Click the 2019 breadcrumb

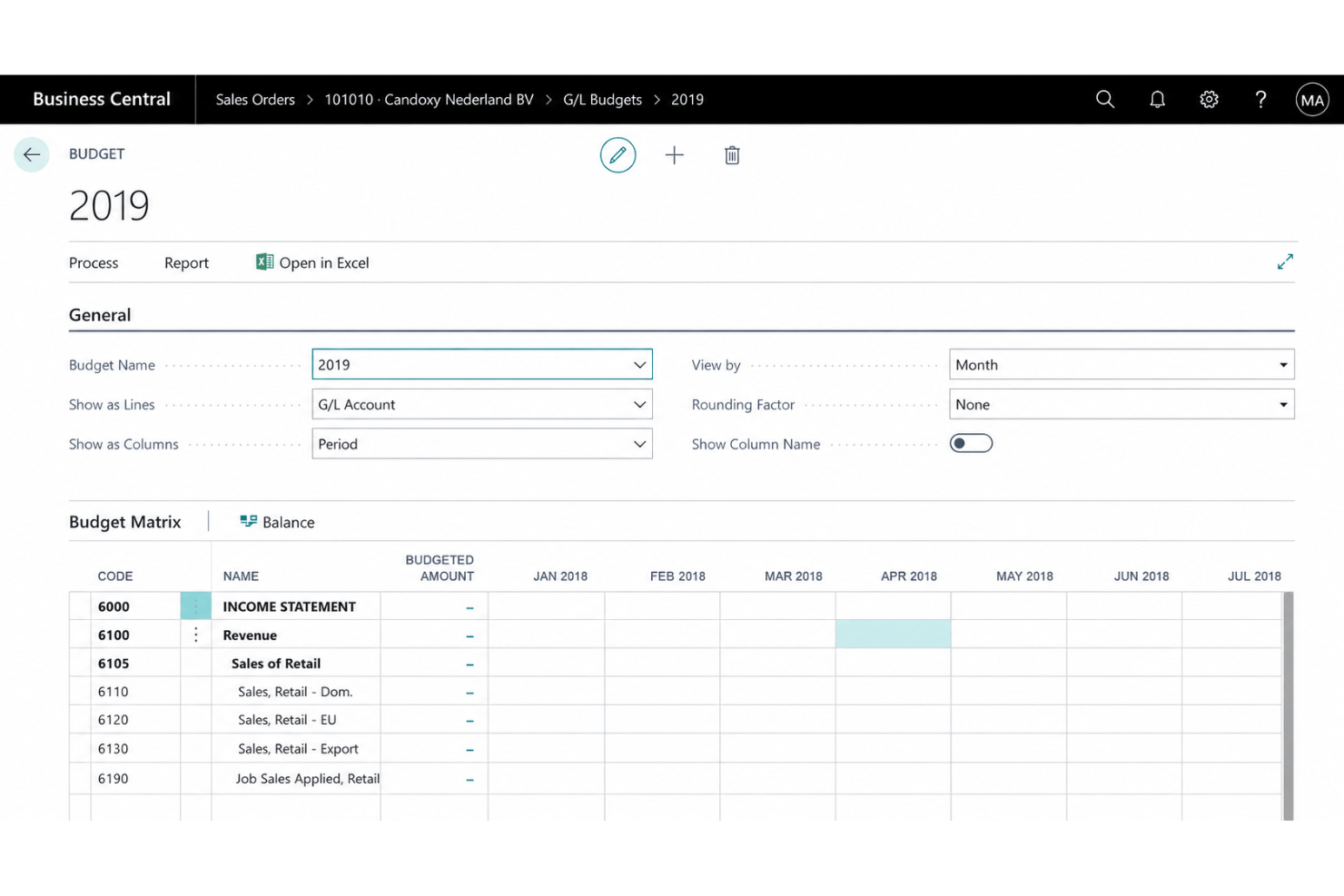pyautogui.click(x=687, y=99)
